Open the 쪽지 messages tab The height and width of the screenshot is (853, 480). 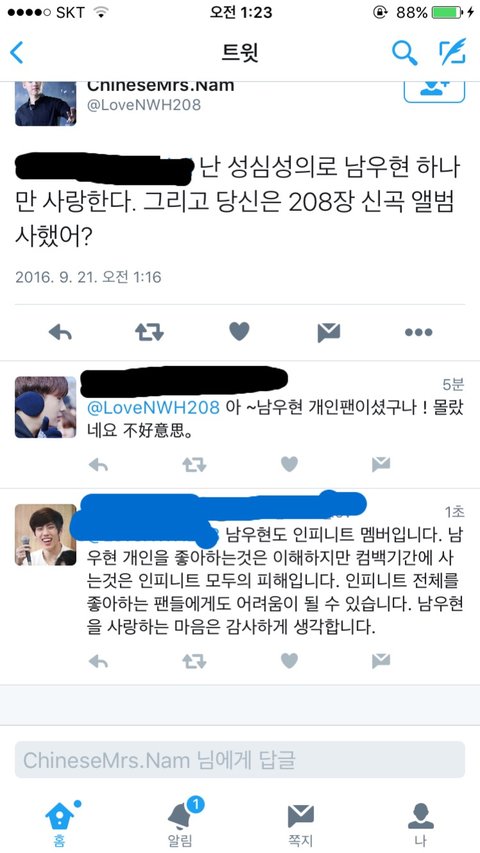point(300,824)
